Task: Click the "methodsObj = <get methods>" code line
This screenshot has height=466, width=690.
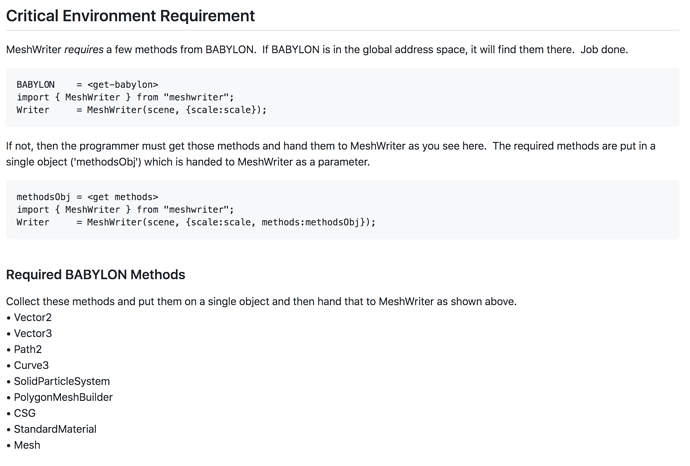Action: [87, 196]
